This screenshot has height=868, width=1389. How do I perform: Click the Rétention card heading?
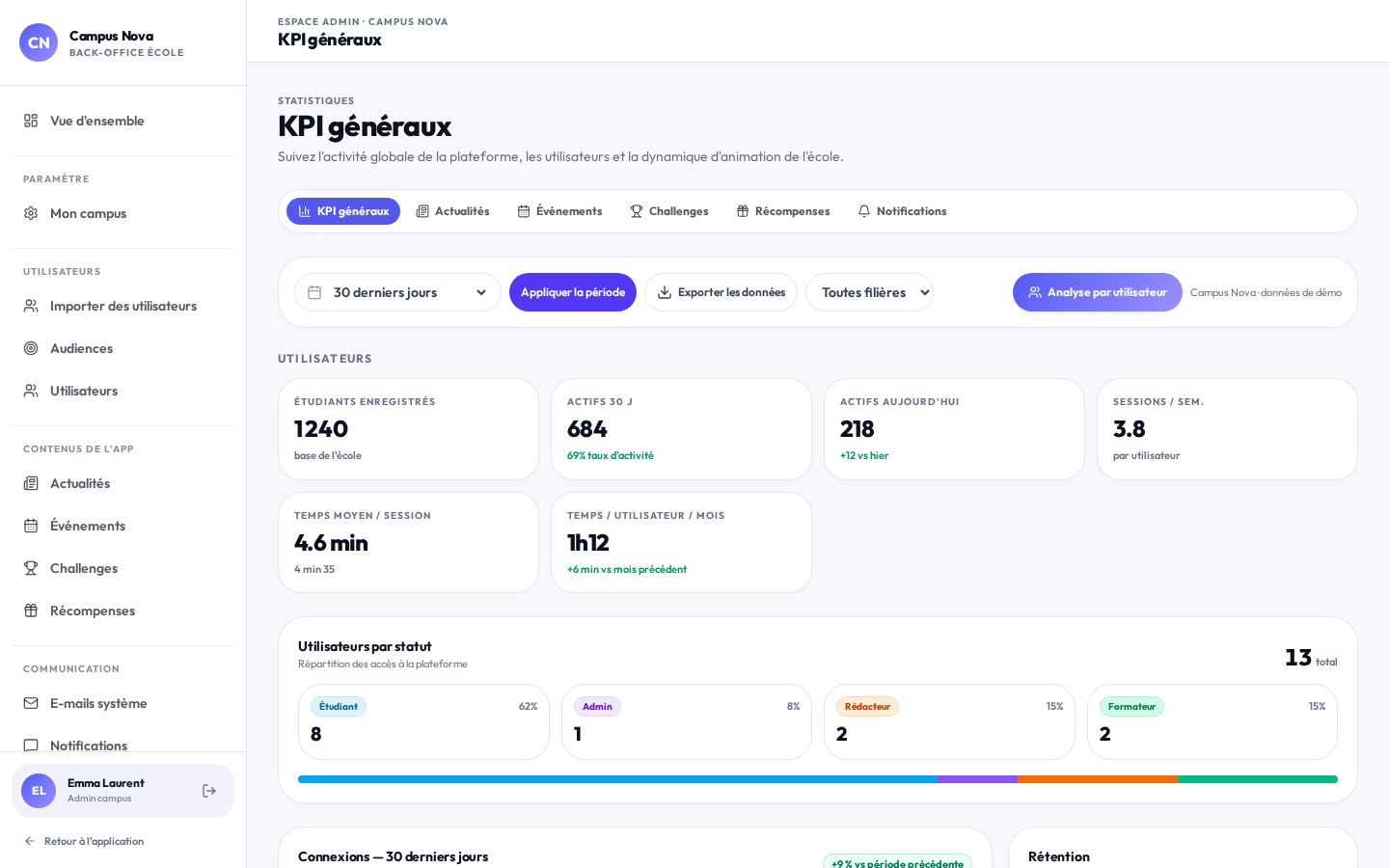1059,856
